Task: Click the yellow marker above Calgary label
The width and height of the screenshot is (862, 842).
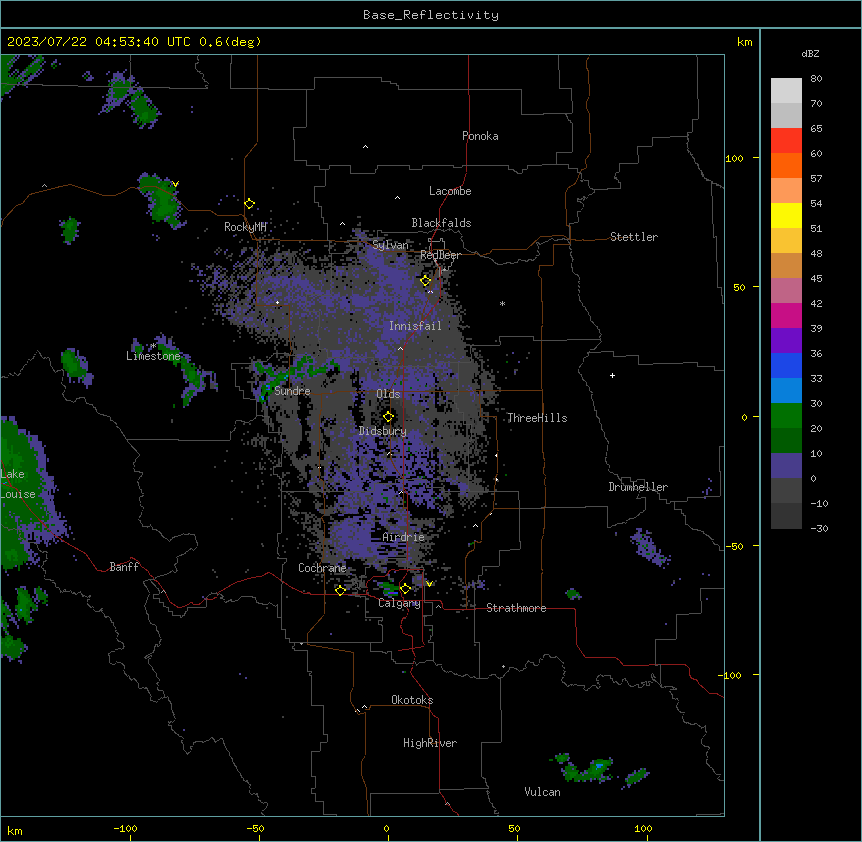Action: pyautogui.click(x=405, y=589)
